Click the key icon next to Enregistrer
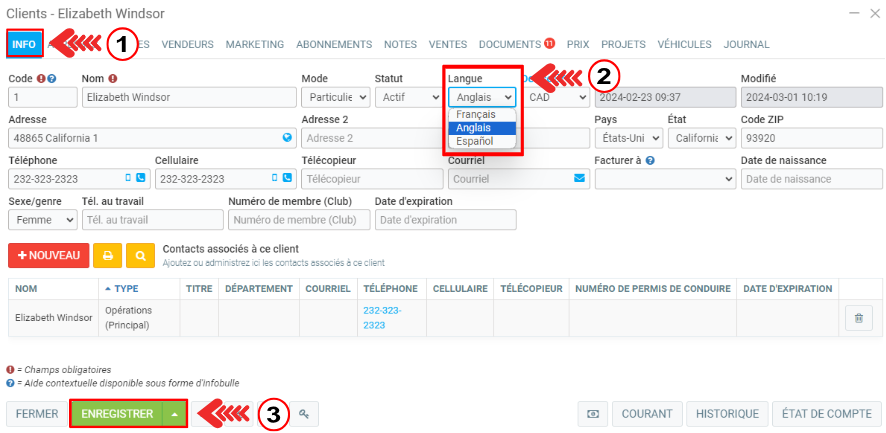The height and width of the screenshot is (433, 886). click(303, 414)
